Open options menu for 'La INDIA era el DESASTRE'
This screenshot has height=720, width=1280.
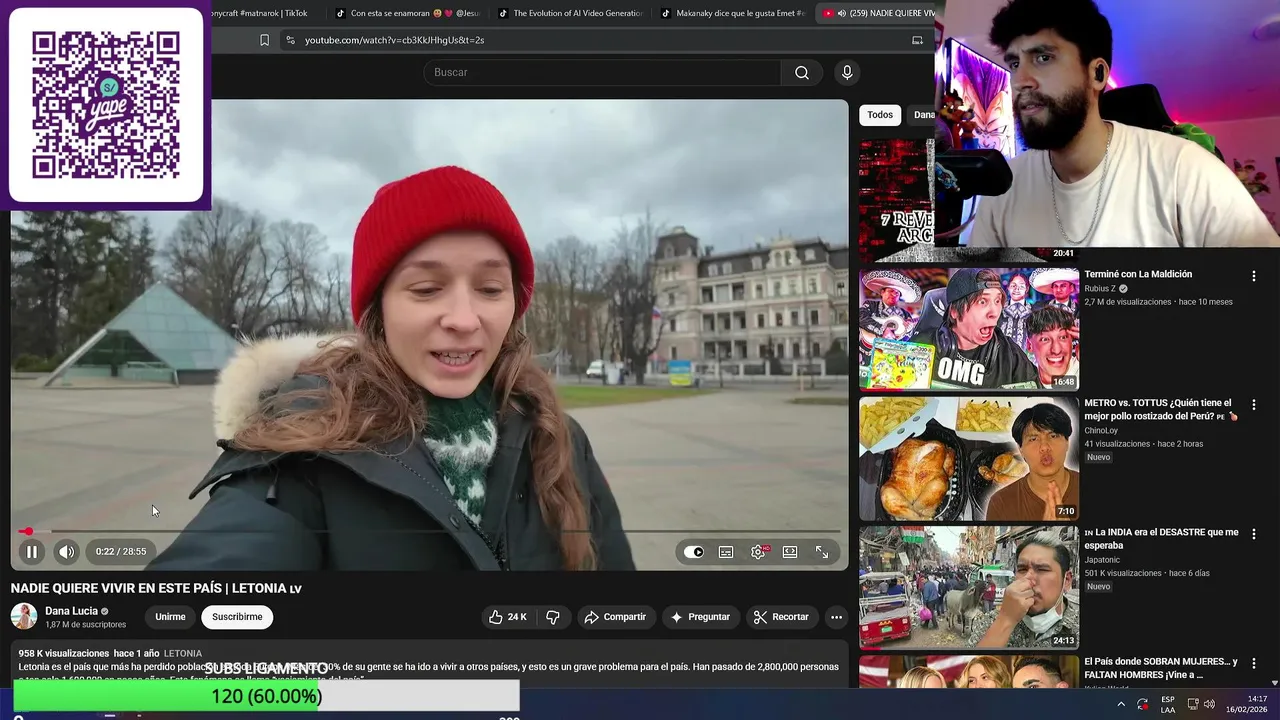click(1253, 534)
